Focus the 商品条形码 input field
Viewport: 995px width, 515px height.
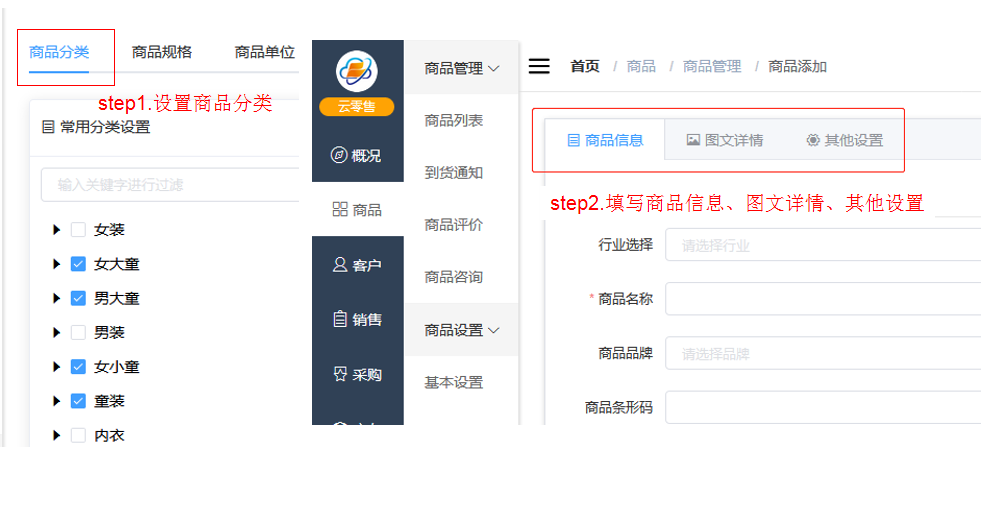(823, 407)
